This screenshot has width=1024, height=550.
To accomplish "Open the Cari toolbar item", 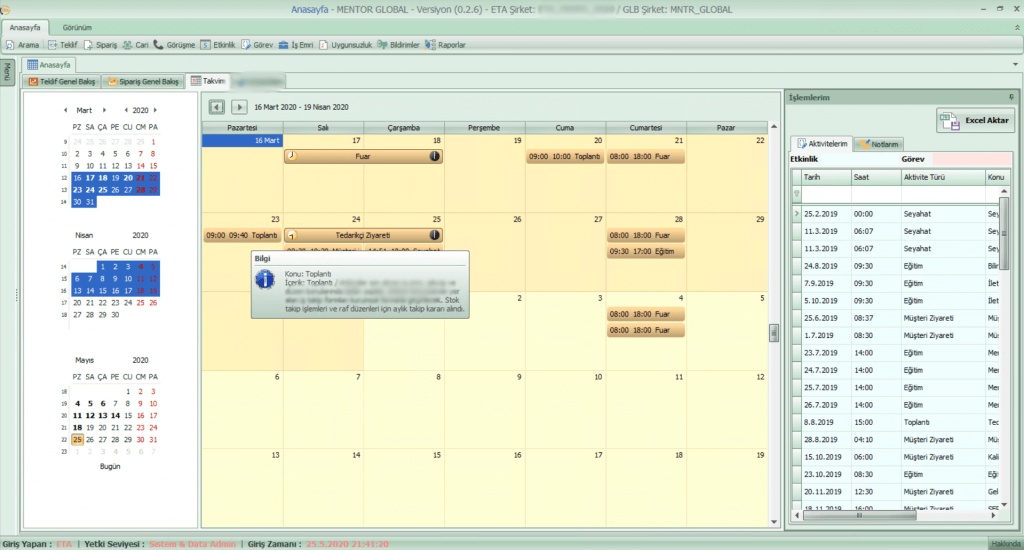I will [x=135, y=45].
